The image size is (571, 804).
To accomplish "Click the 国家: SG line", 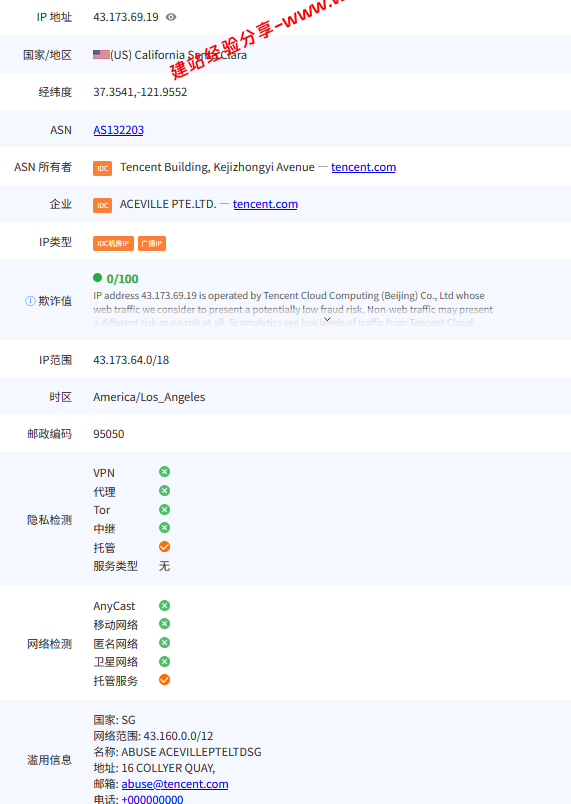I will [x=114, y=720].
